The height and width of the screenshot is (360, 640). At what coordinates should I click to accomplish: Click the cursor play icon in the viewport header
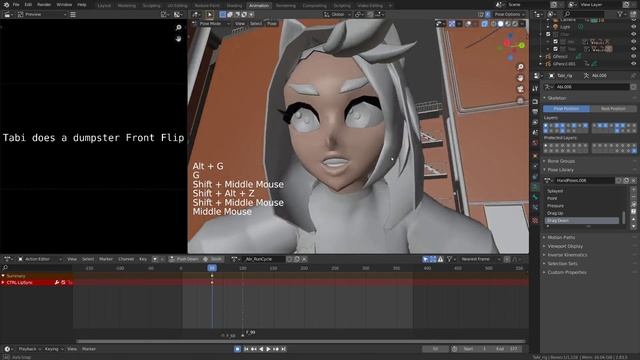[209, 14]
